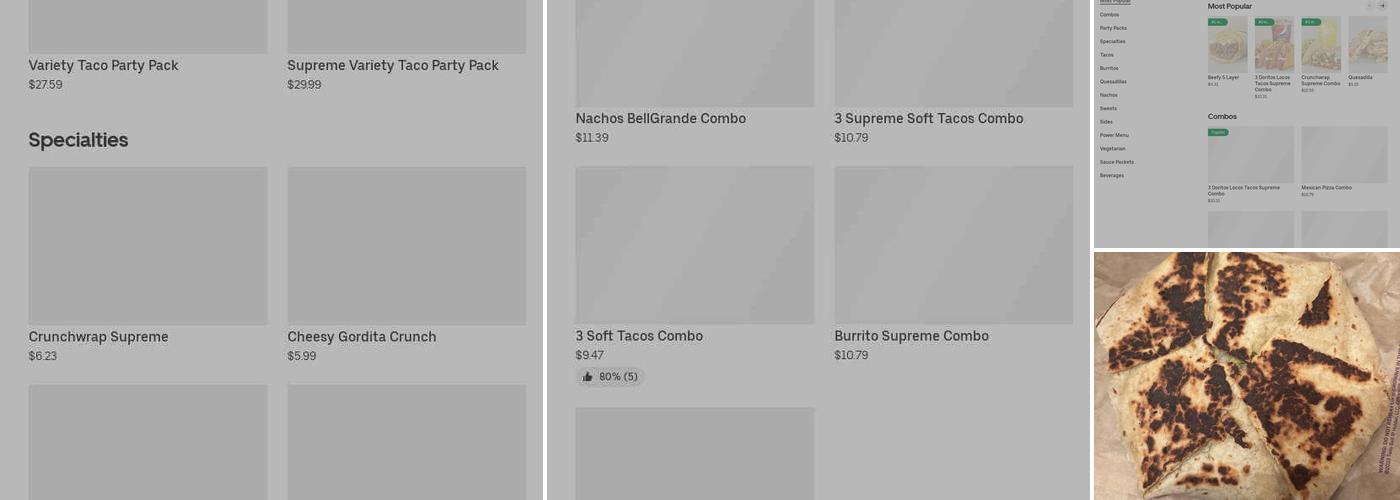
Task: Open the Cheesy Gordita Crunch item
Action: coord(361,337)
